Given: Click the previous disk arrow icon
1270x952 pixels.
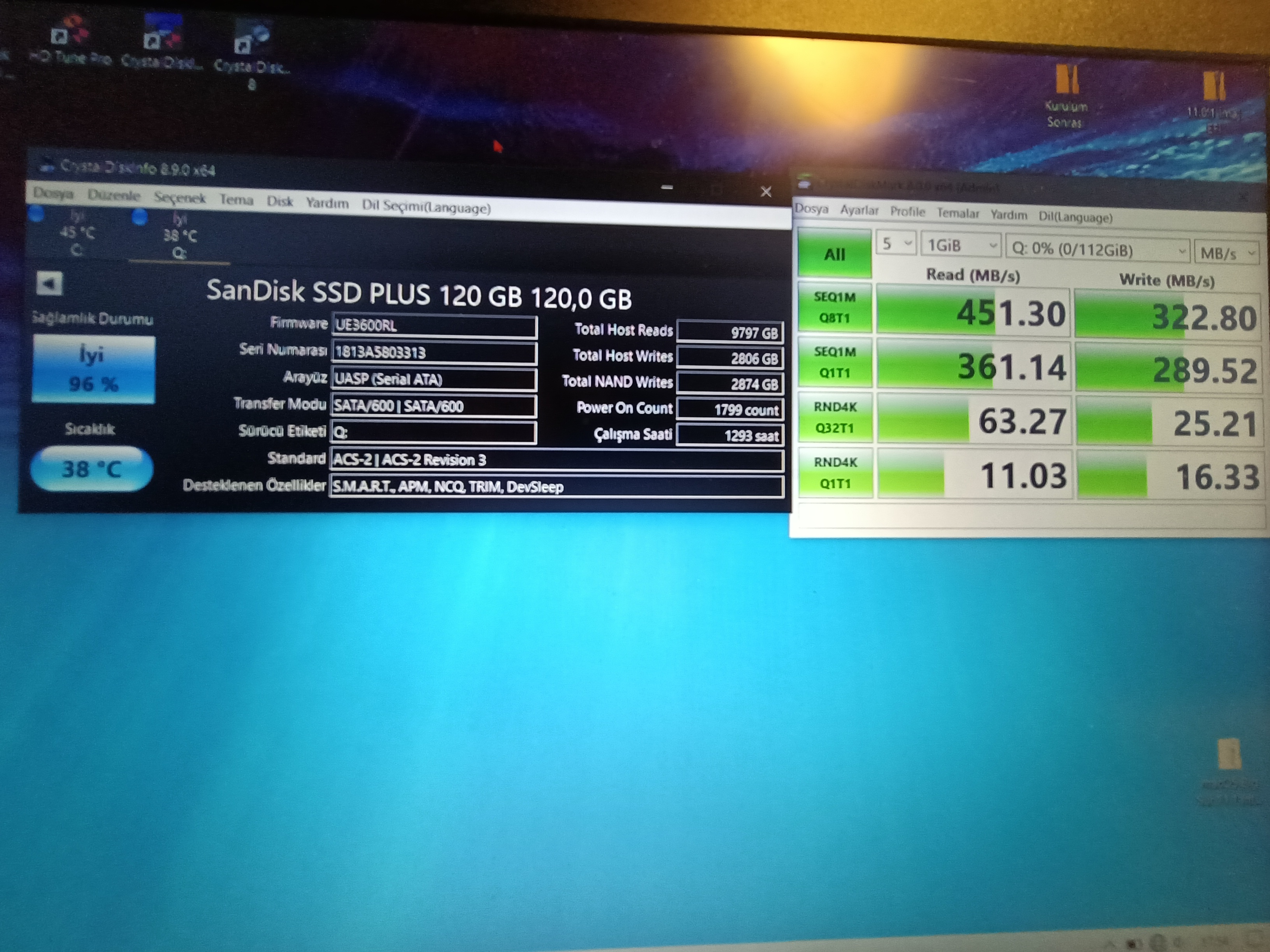Looking at the screenshot, I should tap(49, 283).
